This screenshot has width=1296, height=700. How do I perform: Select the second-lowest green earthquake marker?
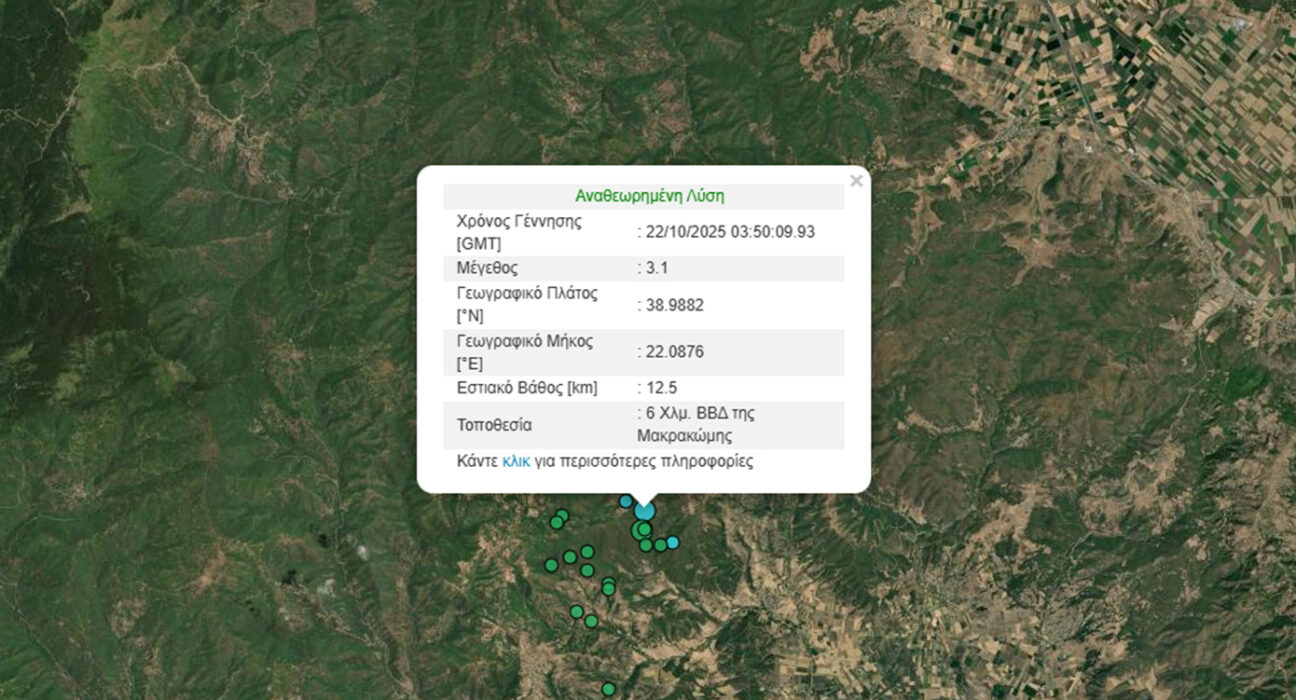point(591,621)
